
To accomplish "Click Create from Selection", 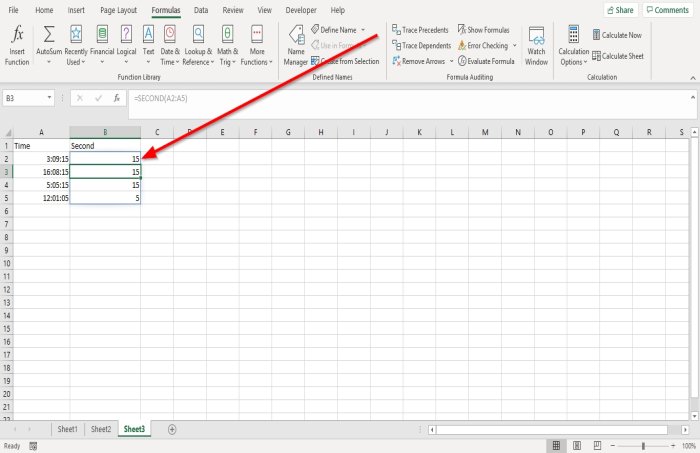I will (345, 61).
